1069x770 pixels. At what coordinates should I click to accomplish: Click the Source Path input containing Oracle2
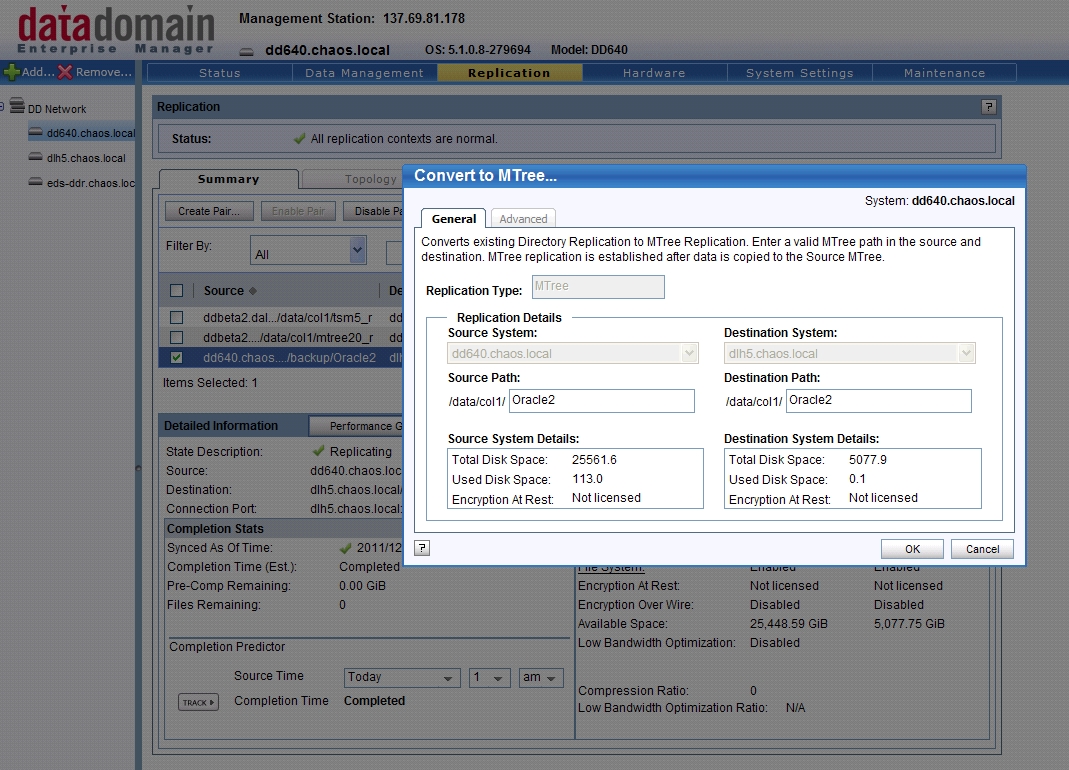pos(600,400)
